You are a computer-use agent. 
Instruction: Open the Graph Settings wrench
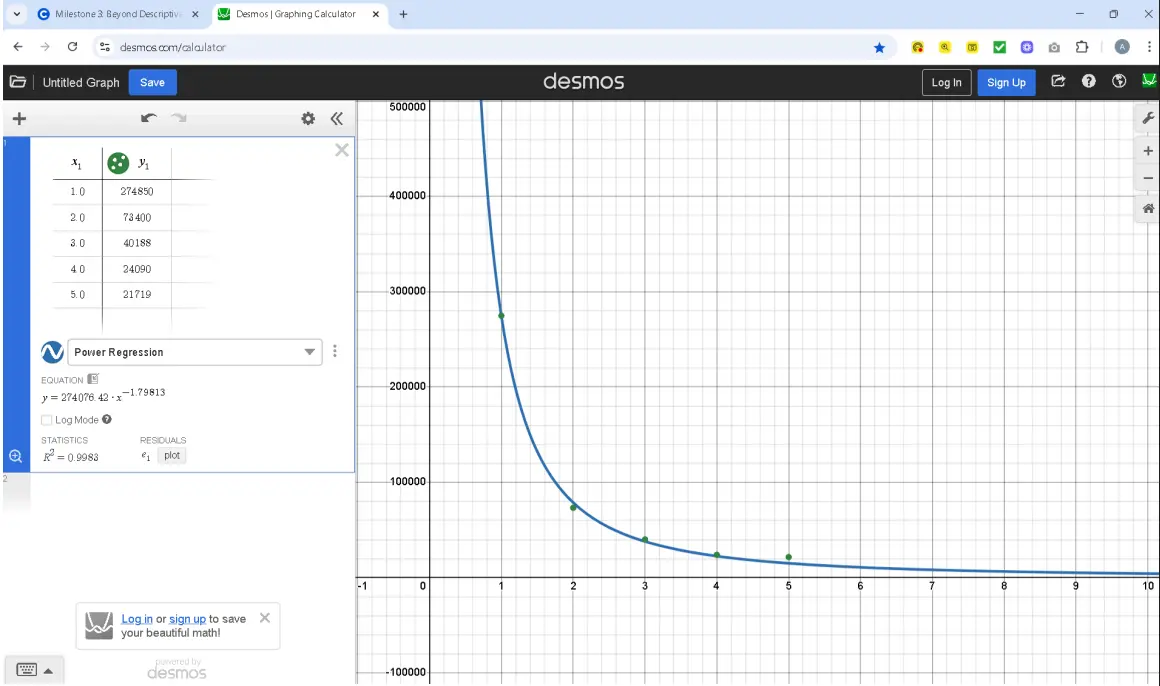pos(1147,119)
